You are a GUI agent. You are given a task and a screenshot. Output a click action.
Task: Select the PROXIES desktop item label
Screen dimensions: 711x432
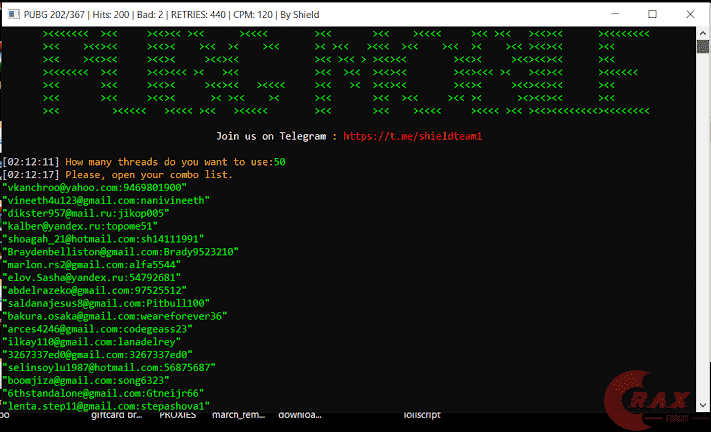coord(177,415)
